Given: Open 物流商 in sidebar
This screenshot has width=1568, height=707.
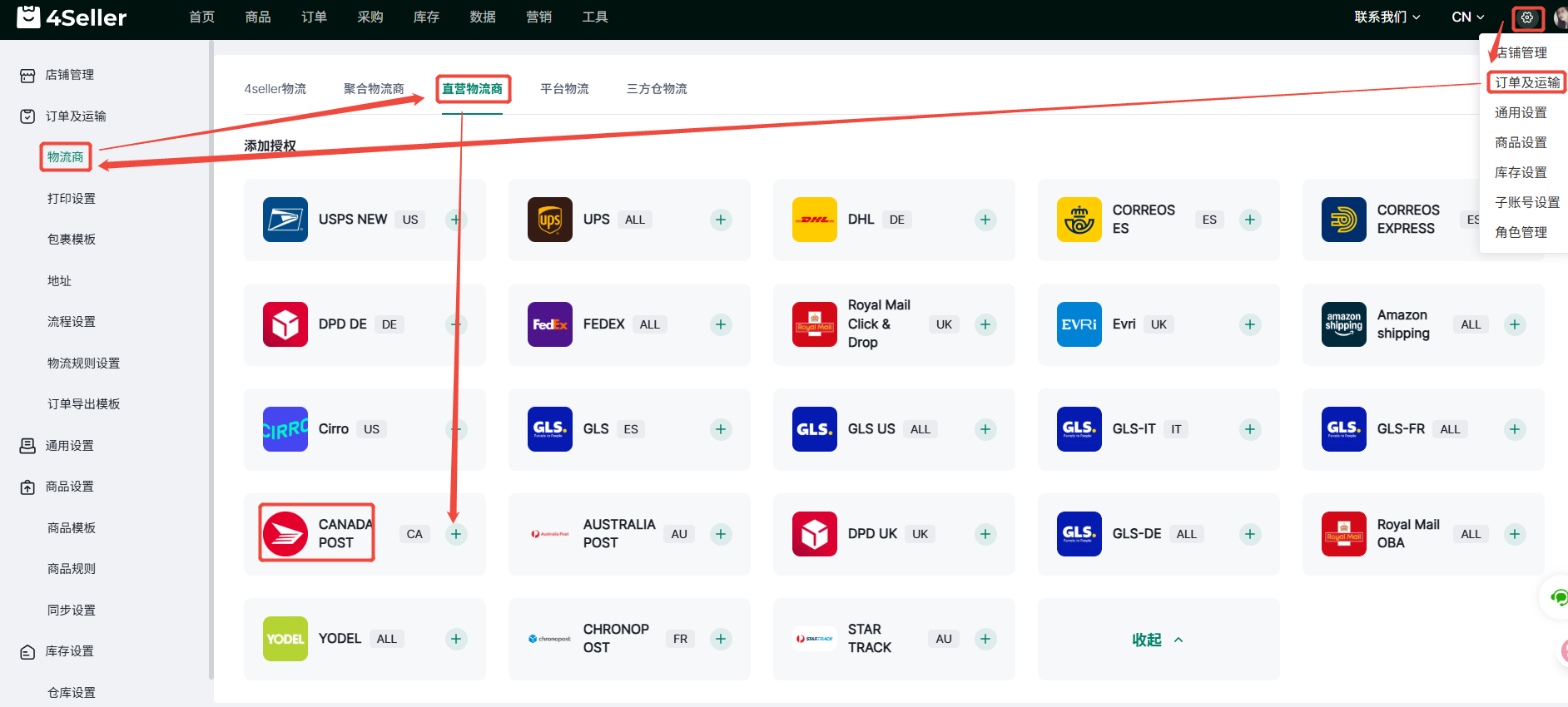Looking at the screenshot, I should pos(66,157).
